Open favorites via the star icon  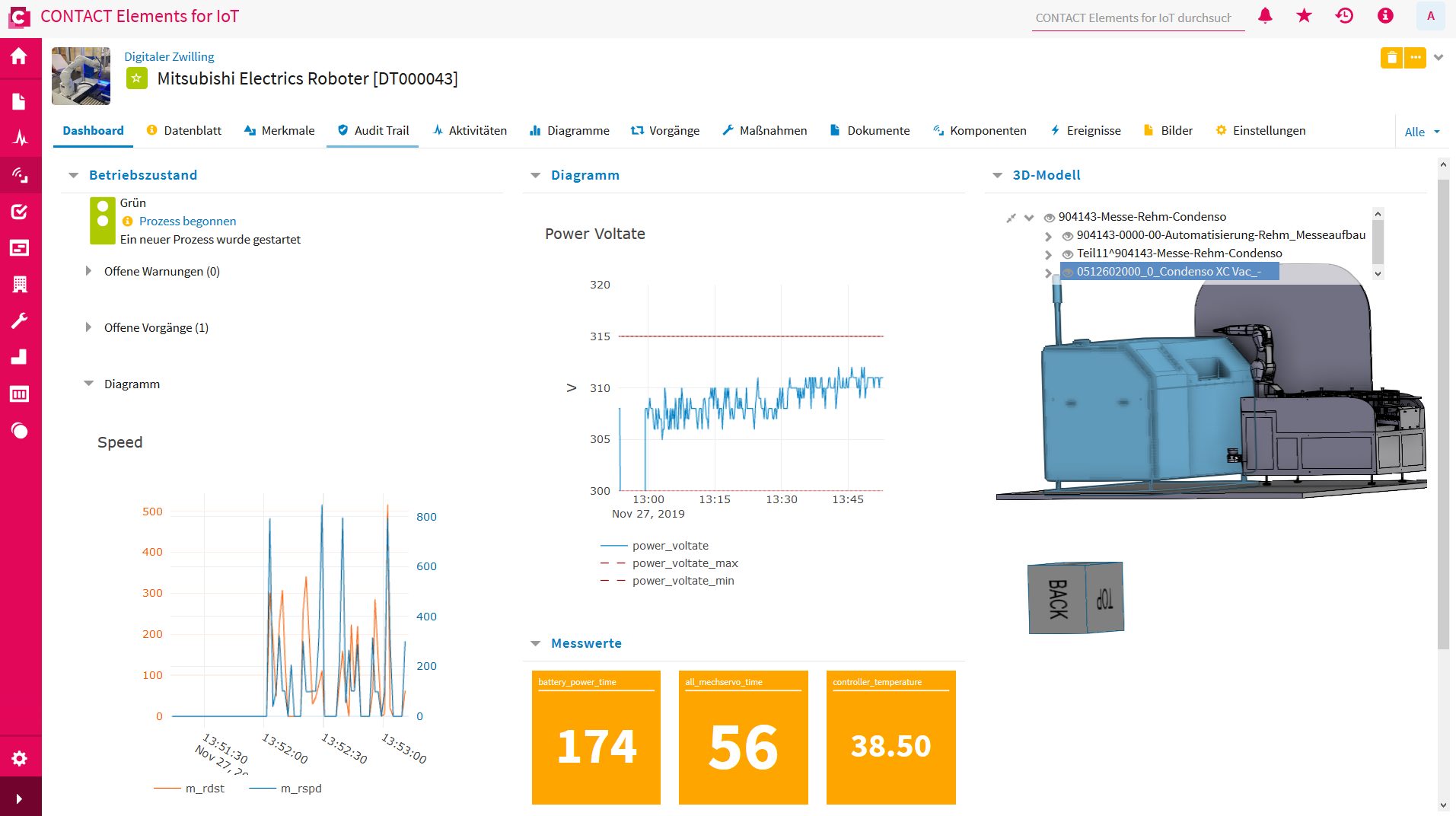click(1304, 16)
